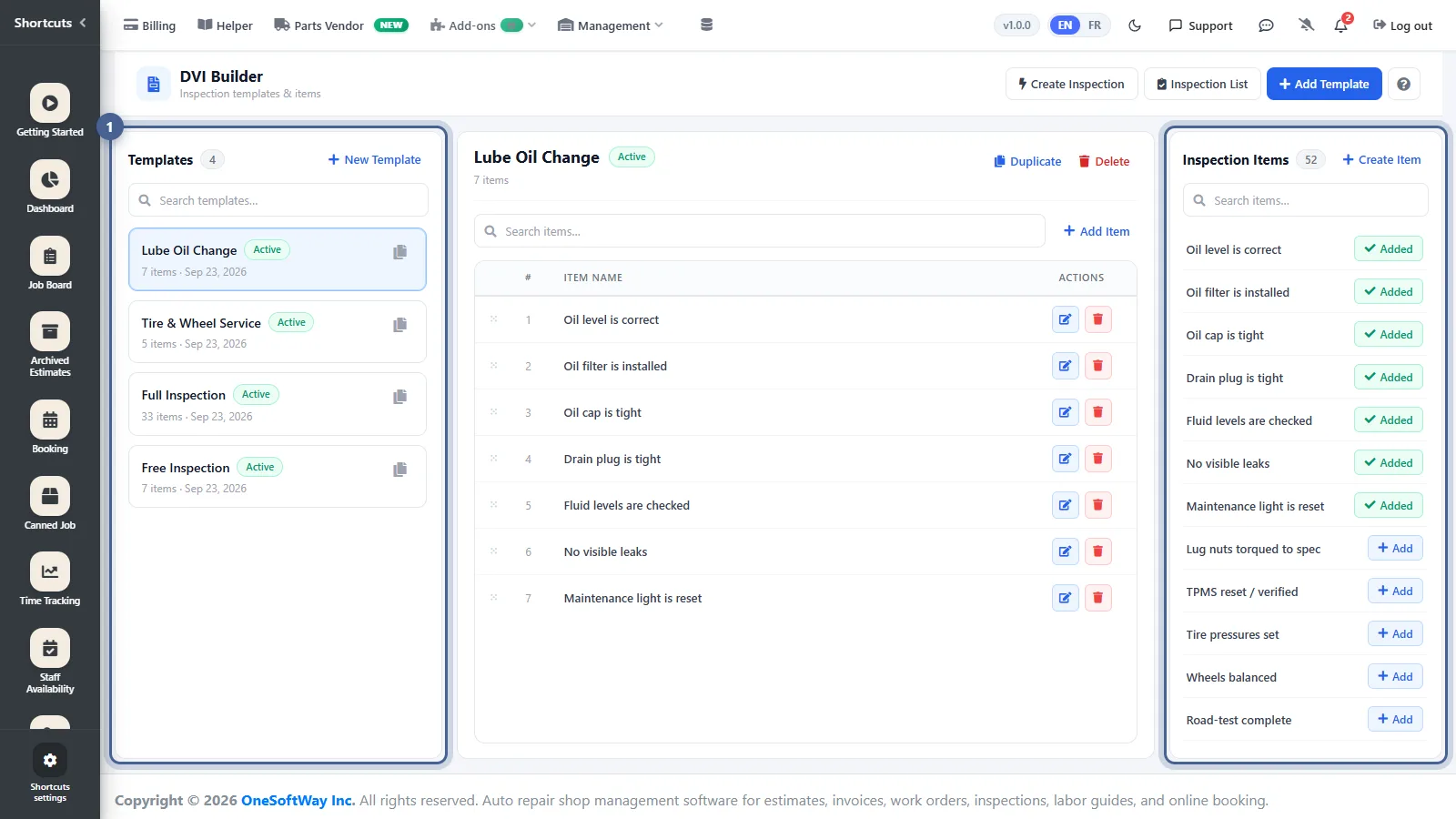This screenshot has width=1456, height=819.
Task: Select the Full Inspection template card
Action: click(x=278, y=405)
